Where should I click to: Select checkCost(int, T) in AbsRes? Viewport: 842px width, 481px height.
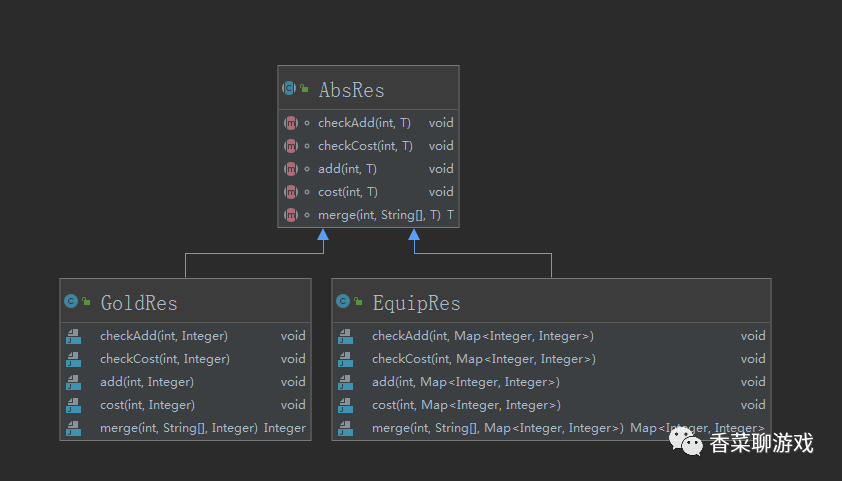point(365,146)
